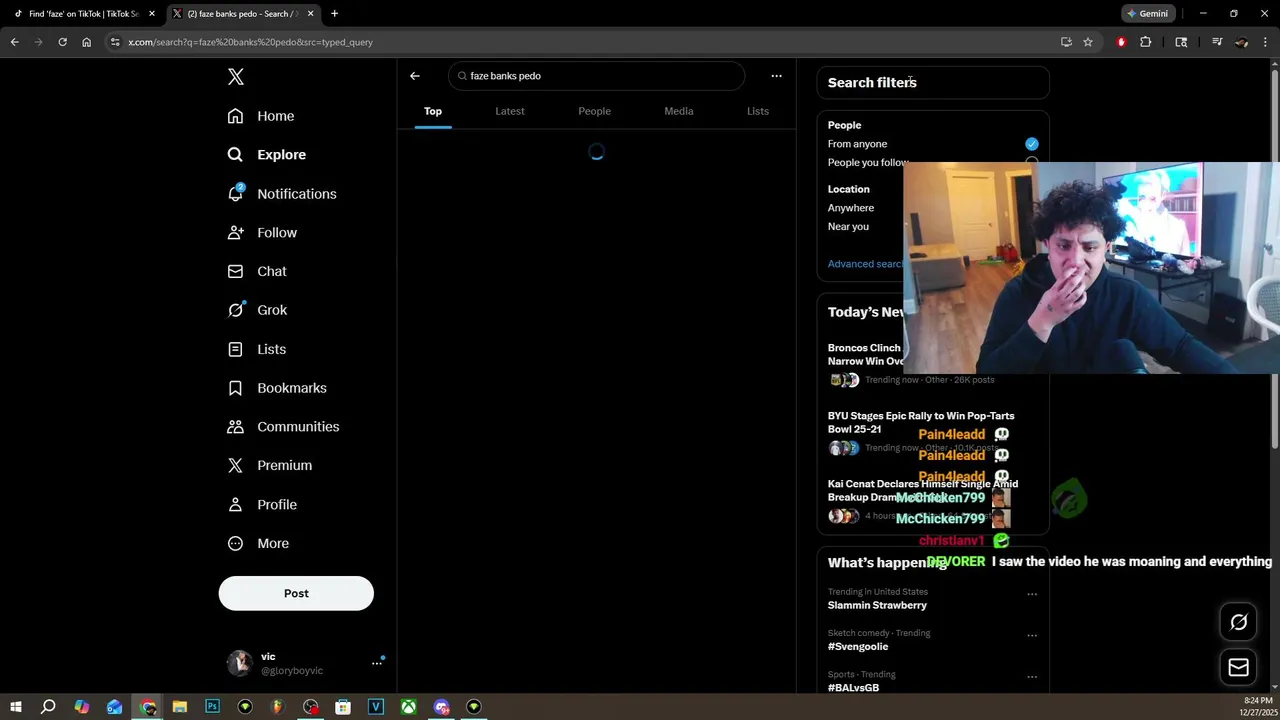Open Advanced search link
Screen dimensions: 1280x720
865,264
